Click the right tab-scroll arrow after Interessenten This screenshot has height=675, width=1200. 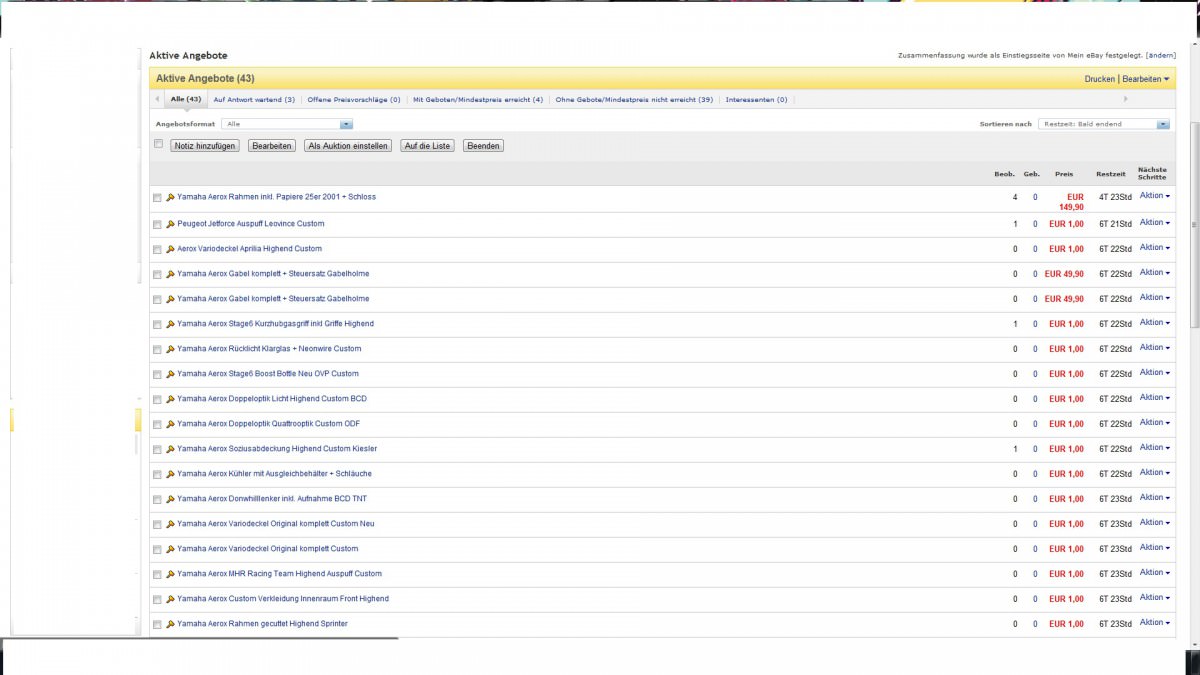(x=1126, y=100)
